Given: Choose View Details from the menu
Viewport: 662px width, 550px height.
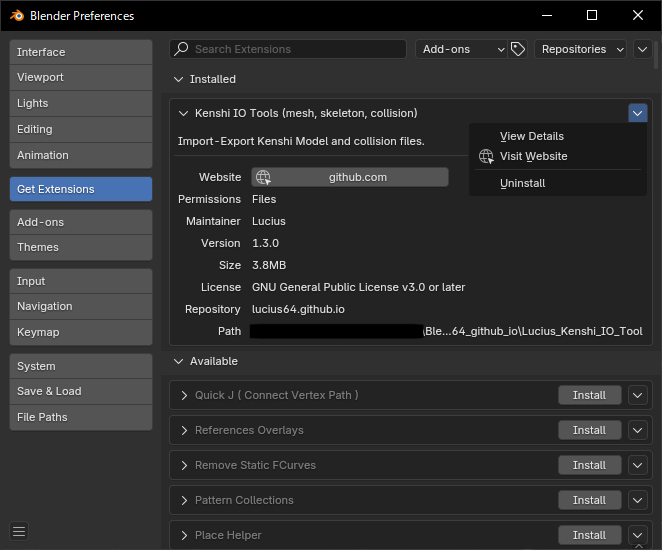Looking at the screenshot, I should click(558, 136).
